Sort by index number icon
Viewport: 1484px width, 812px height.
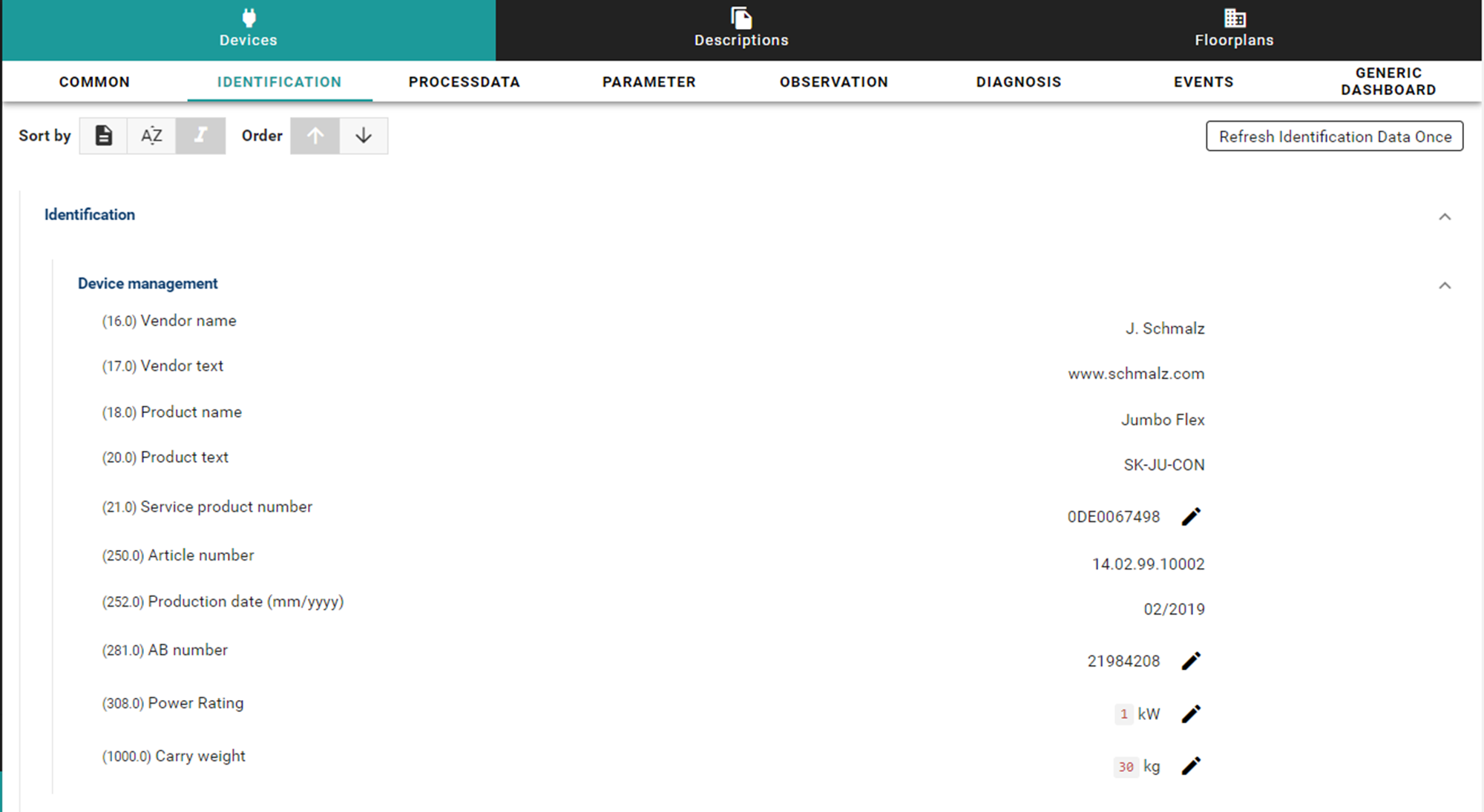coord(200,136)
